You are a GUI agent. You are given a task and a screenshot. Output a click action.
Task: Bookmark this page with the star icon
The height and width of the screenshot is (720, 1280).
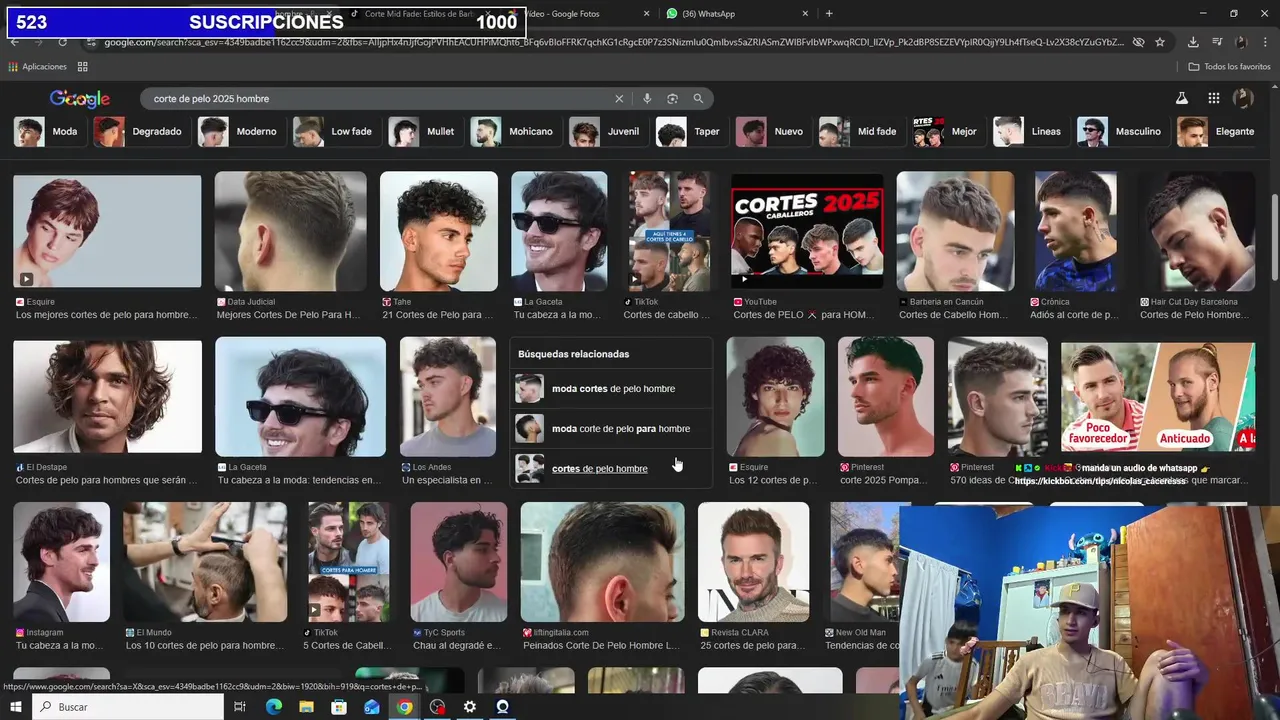tap(1160, 42)
